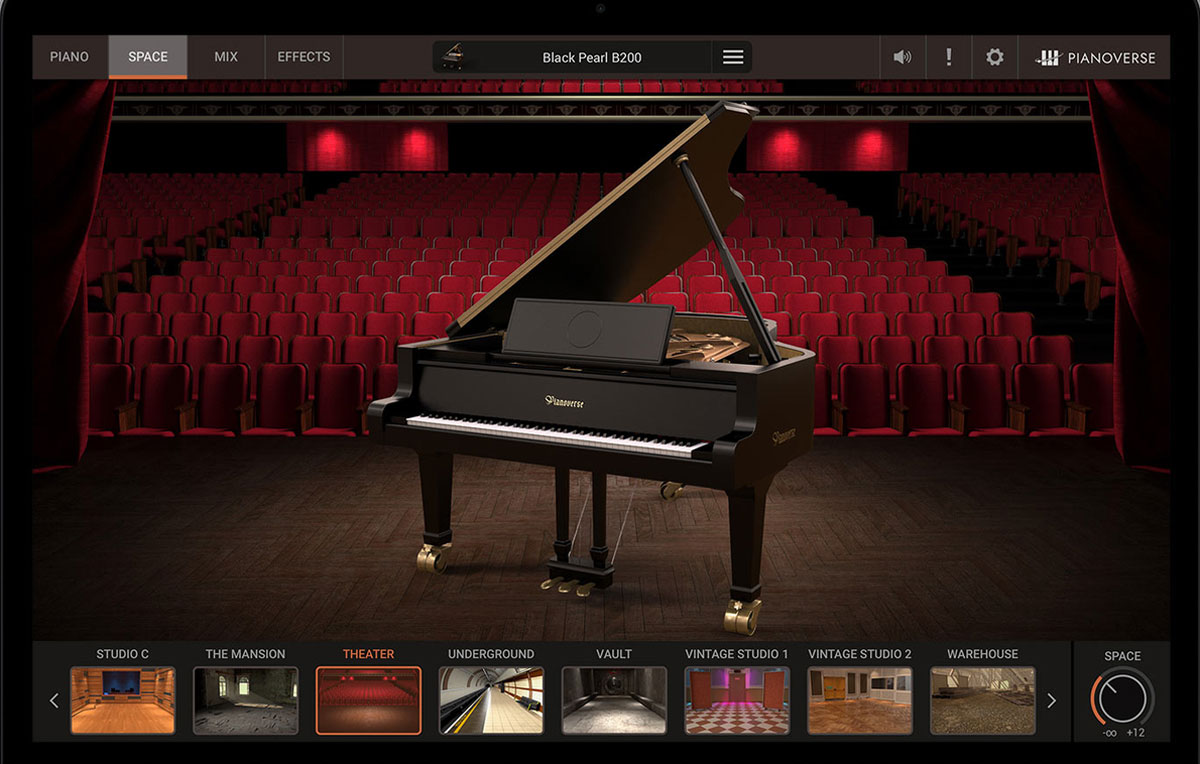Click the VINTAGE STUDIO 2 label
The height and width of the screenshot is (764, 1200).
point(860,654)
